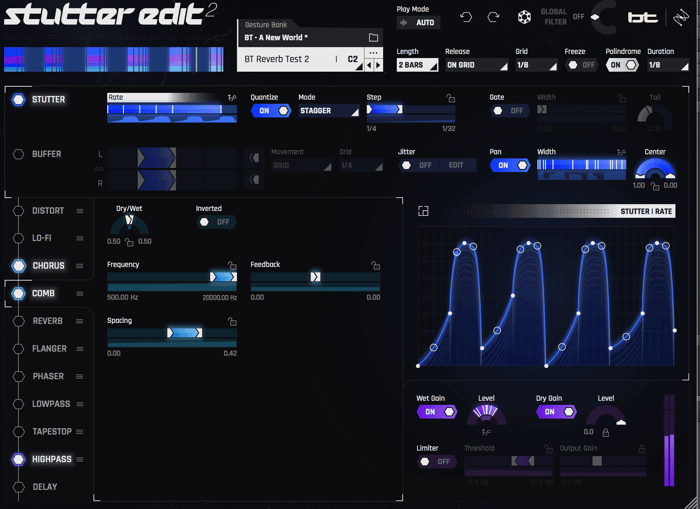
Task: Open the Mode STAGGER dropdown
Action: point(329,111)
